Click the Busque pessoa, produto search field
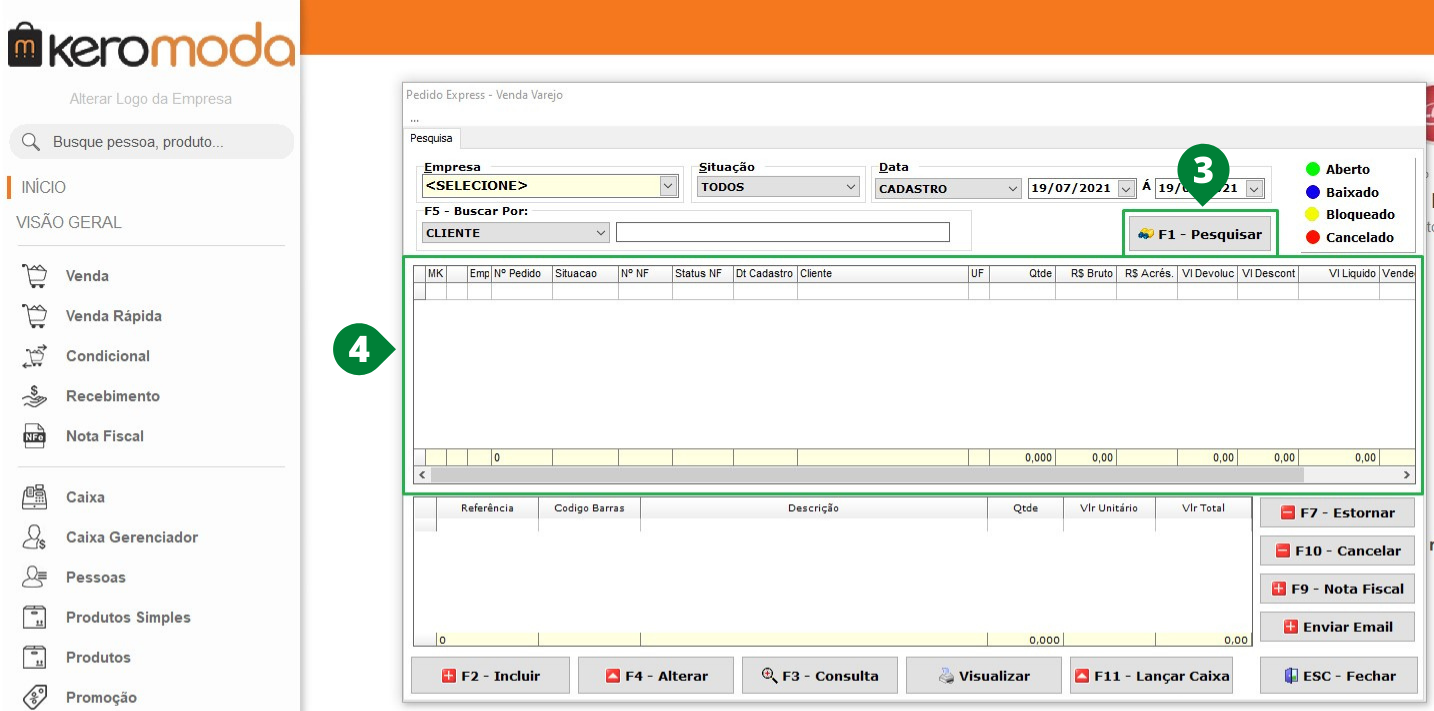The height and width of the screenshot is (711, 1434). [x=152, y=142]
